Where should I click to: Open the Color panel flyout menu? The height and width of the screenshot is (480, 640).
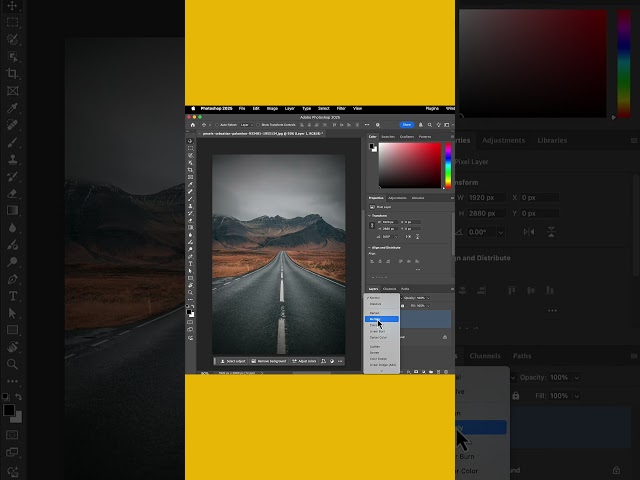pyautogui.click(x=452, y=137)
